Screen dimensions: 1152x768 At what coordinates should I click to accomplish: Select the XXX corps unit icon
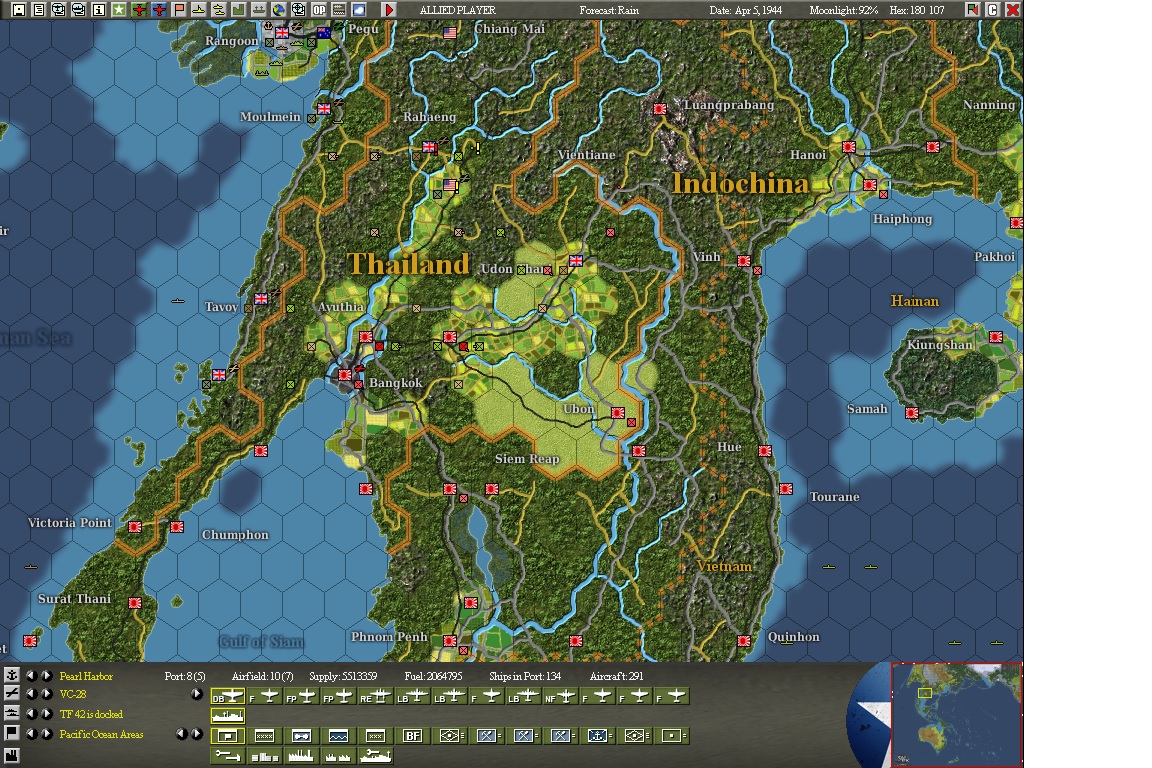tap(375, 736)
